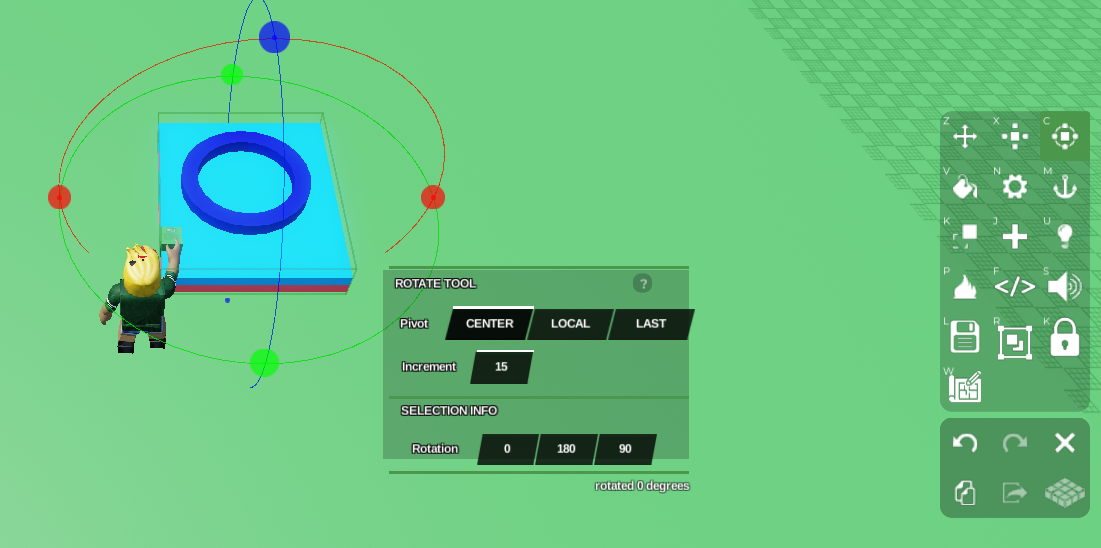Click the Rotation field showing 180
The height and width of the screenshot is (548, 1101).
tap(566, 449)
